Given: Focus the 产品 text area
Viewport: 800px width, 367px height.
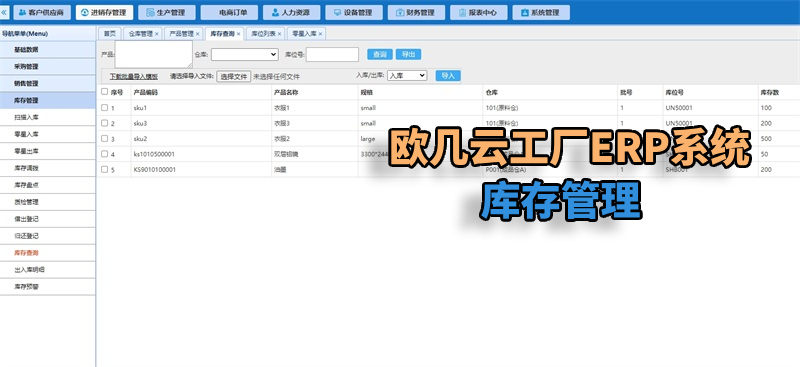Looking at the screenshot, I should [x=154, y=54].
